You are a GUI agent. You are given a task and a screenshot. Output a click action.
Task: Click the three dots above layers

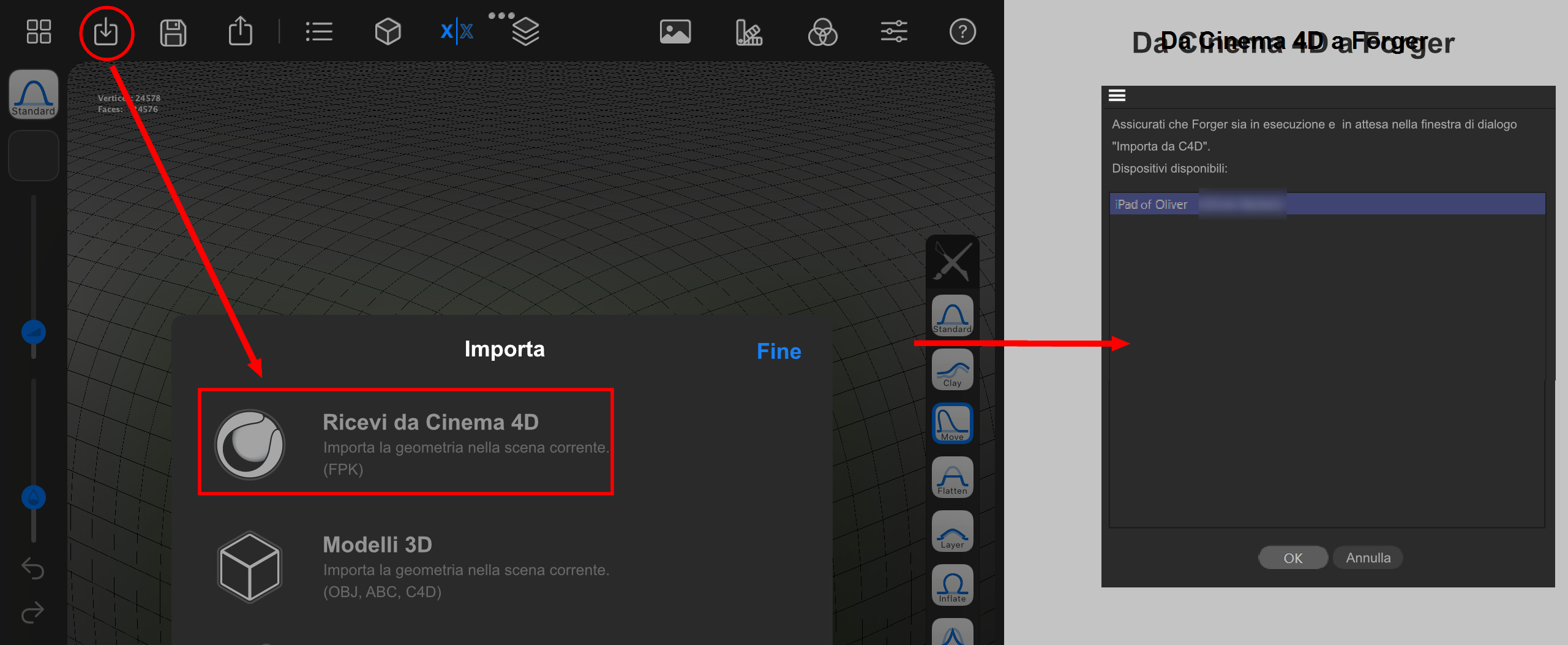click(501, 15)
